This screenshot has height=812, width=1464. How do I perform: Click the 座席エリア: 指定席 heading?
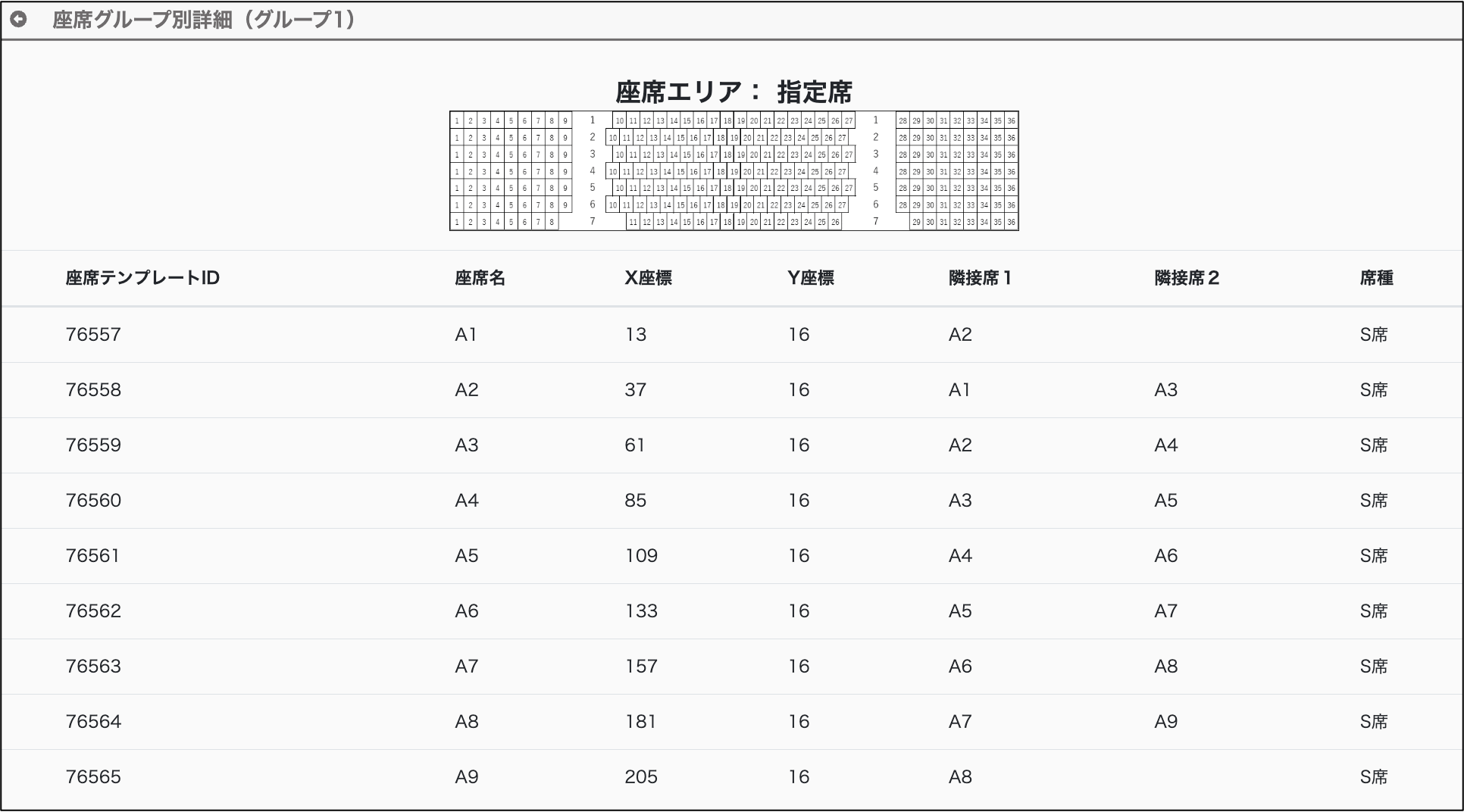coord(734,92)
